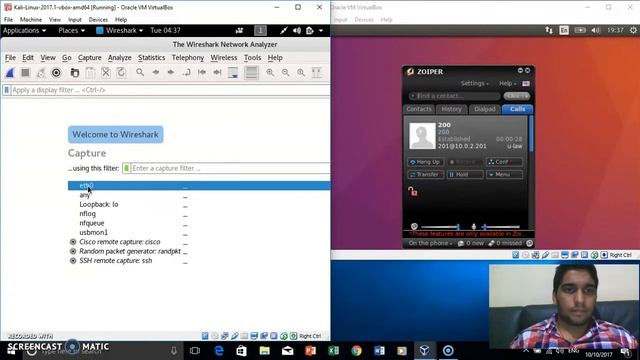The height and width of the screenshot is (360, 640).
Task: Click the Enter a capture filter field
Action: click(230, 168)
